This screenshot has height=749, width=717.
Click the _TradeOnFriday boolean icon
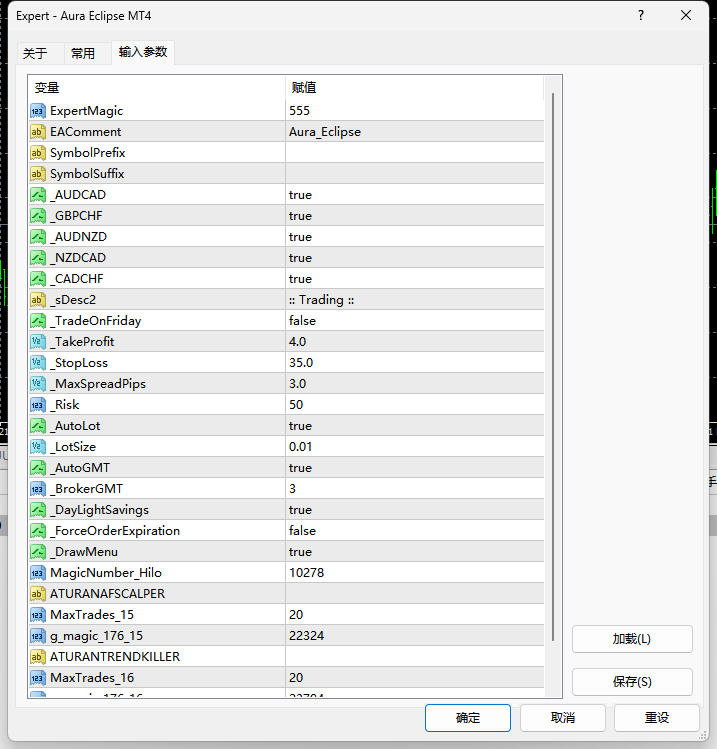38,321
